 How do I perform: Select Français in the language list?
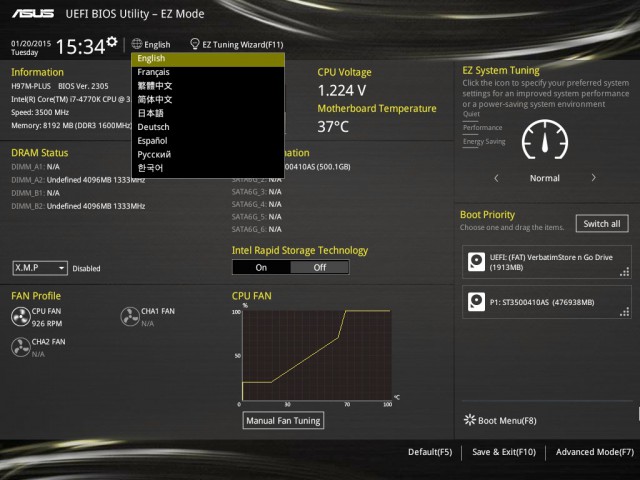coord(208,72)
